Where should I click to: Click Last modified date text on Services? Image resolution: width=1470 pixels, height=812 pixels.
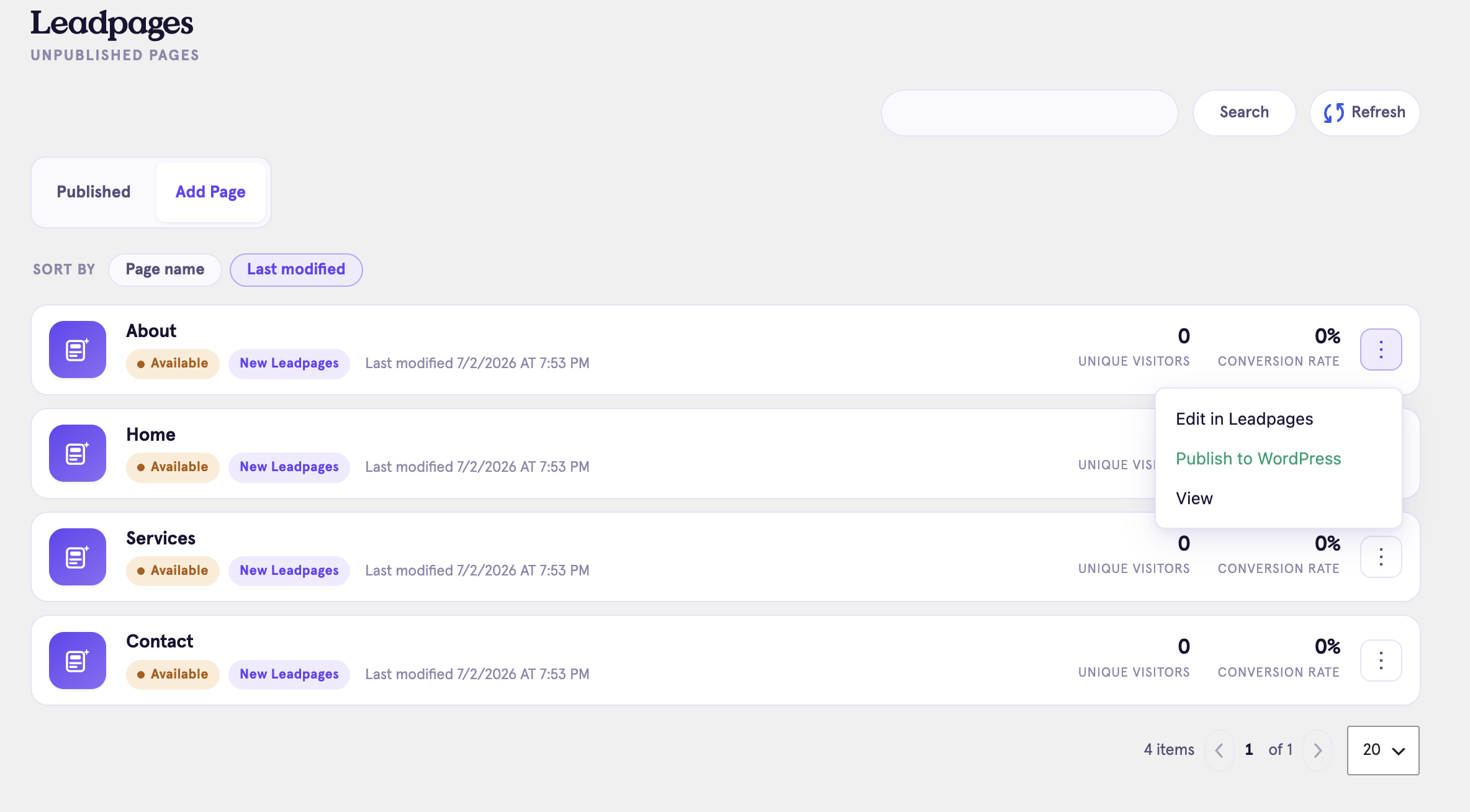pos(477,571)
